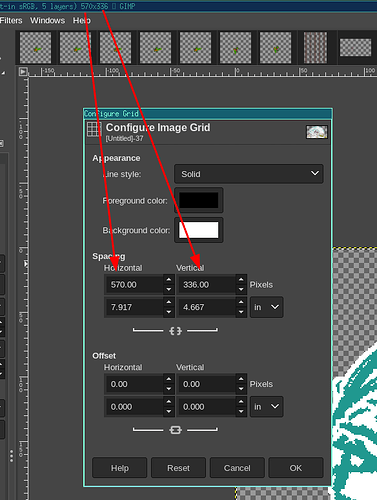Click the black Foreground color swatch
This screenshot has width=377, height=500.
[199, 200]
